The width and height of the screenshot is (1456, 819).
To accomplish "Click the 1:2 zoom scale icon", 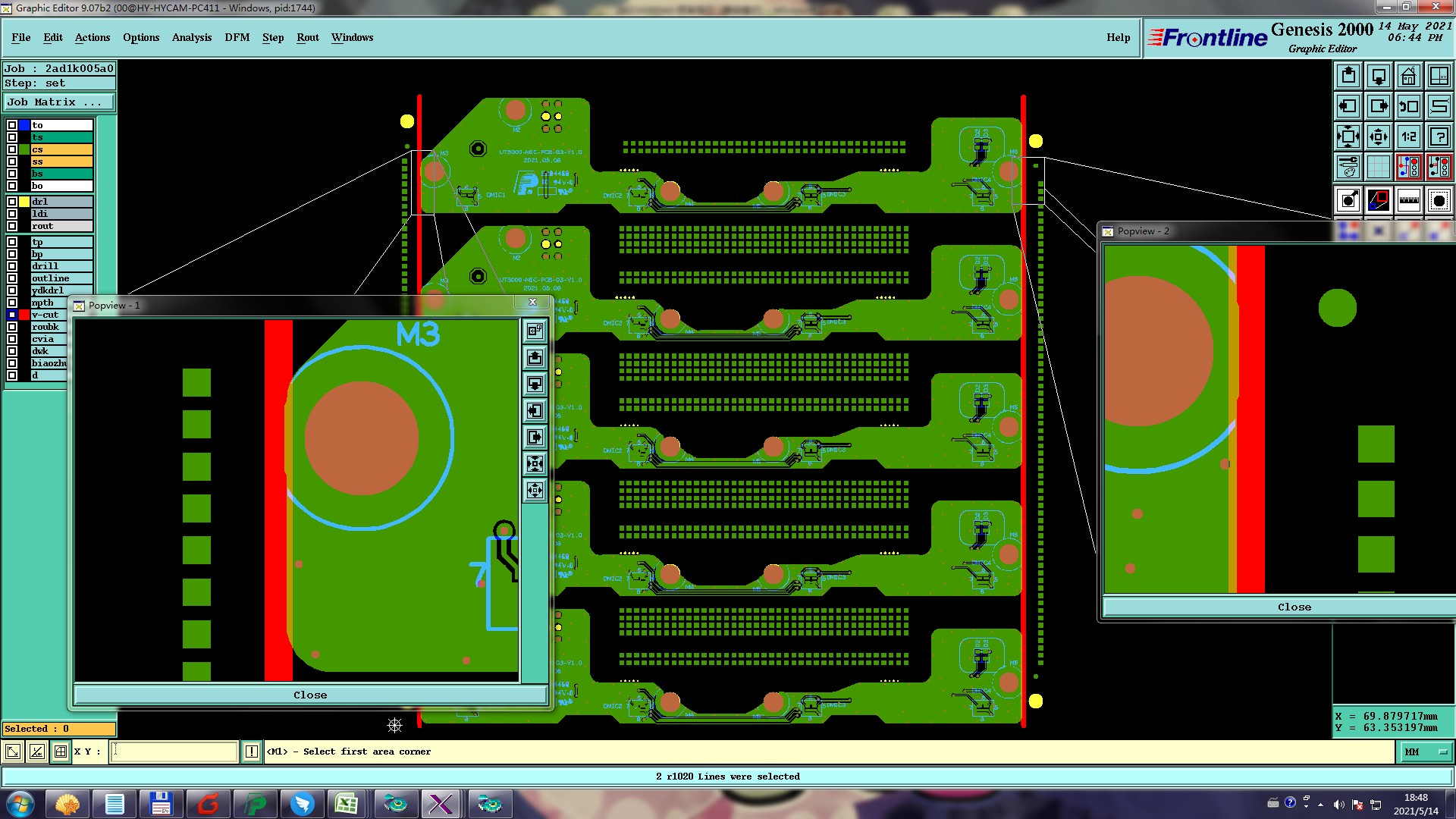I will click(x=1408, y=136).
